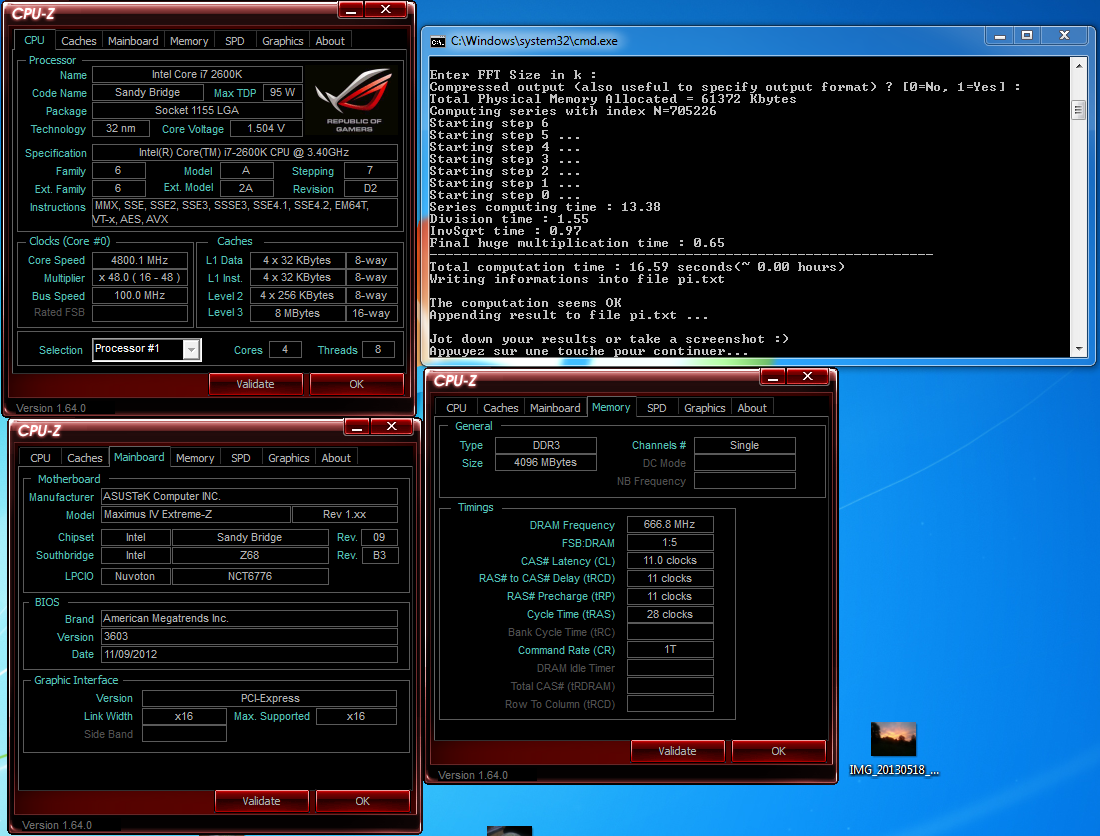1100x836 pixels.
Task: Click memory Size 4096 MBytes value
Action: coord(546,463)
